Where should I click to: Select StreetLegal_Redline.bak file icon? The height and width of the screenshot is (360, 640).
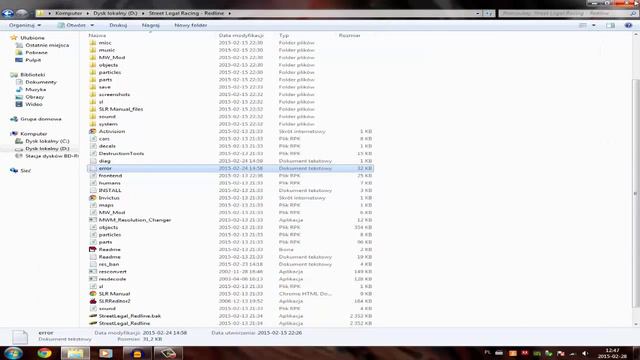click(x=93, y=316)
